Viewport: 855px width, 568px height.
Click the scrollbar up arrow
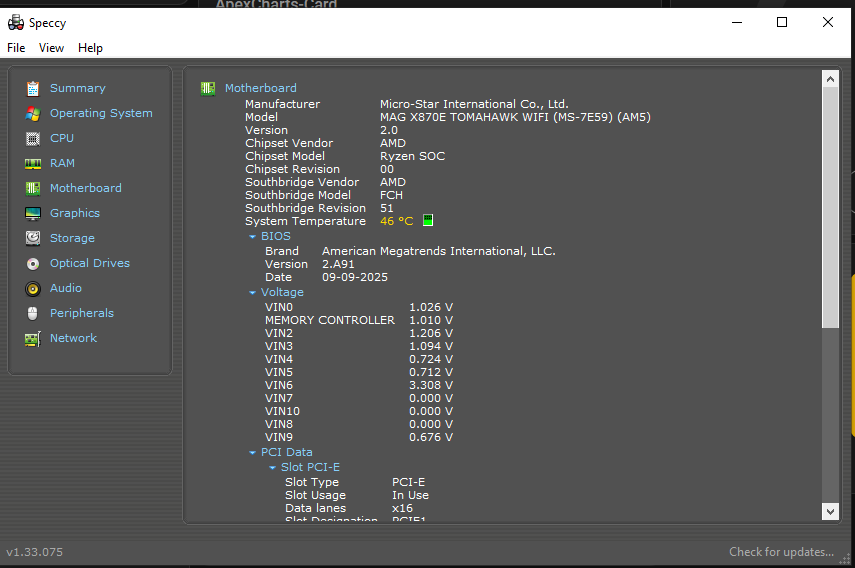pos(830,79)
